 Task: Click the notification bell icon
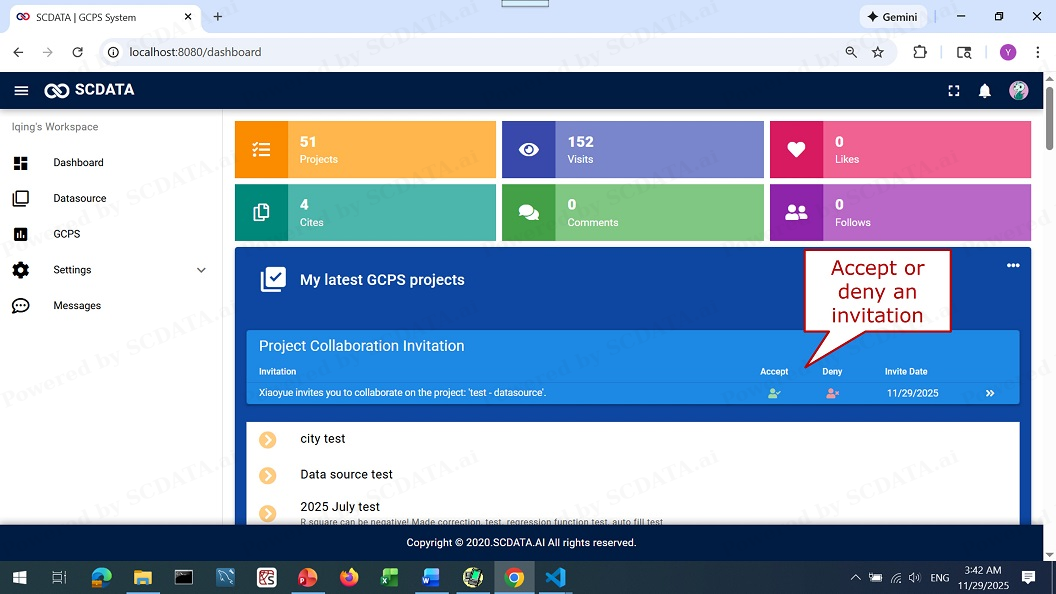pyautogui.click(x=985, y=91)
